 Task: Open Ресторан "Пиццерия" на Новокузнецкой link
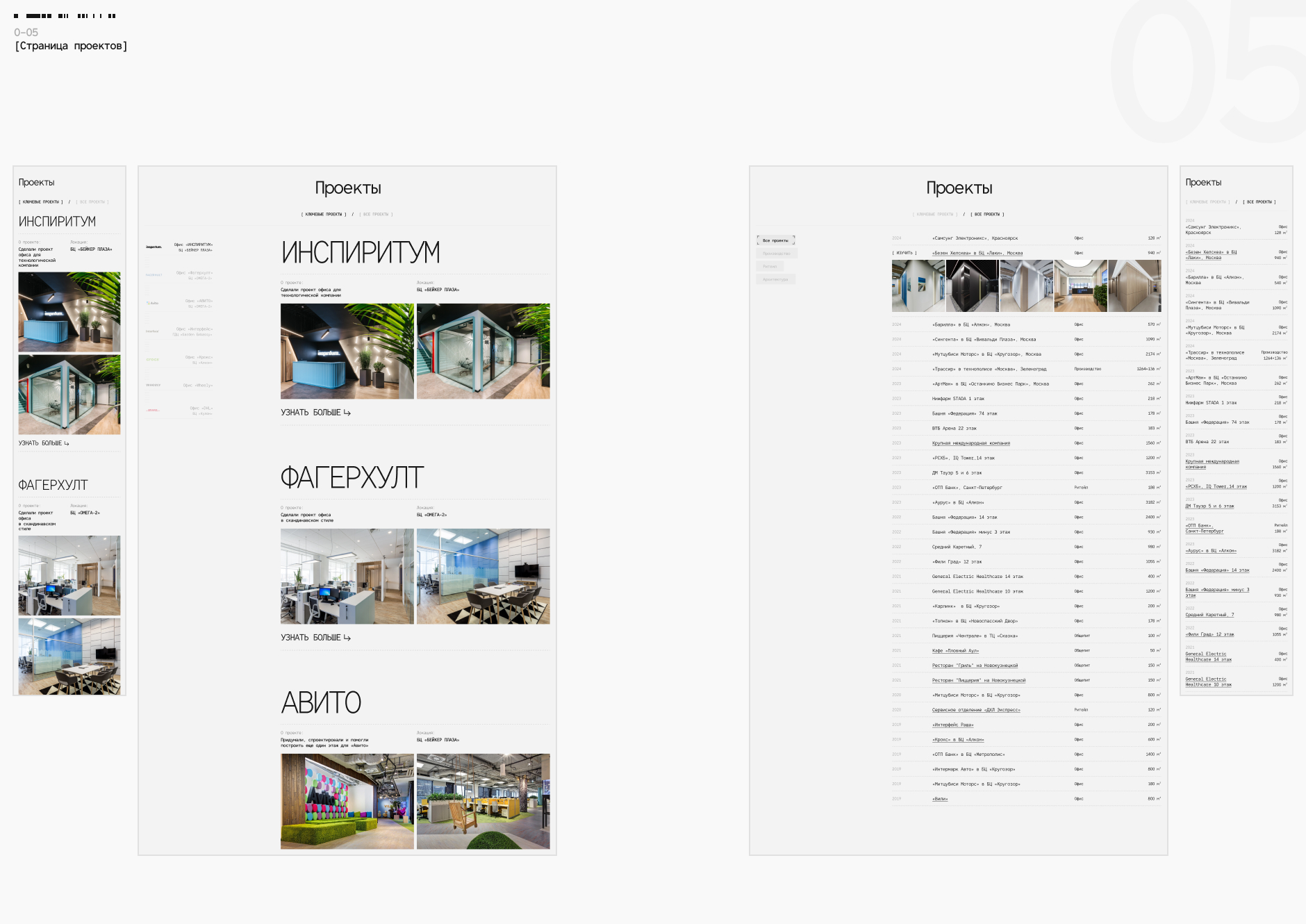[979, 681]
